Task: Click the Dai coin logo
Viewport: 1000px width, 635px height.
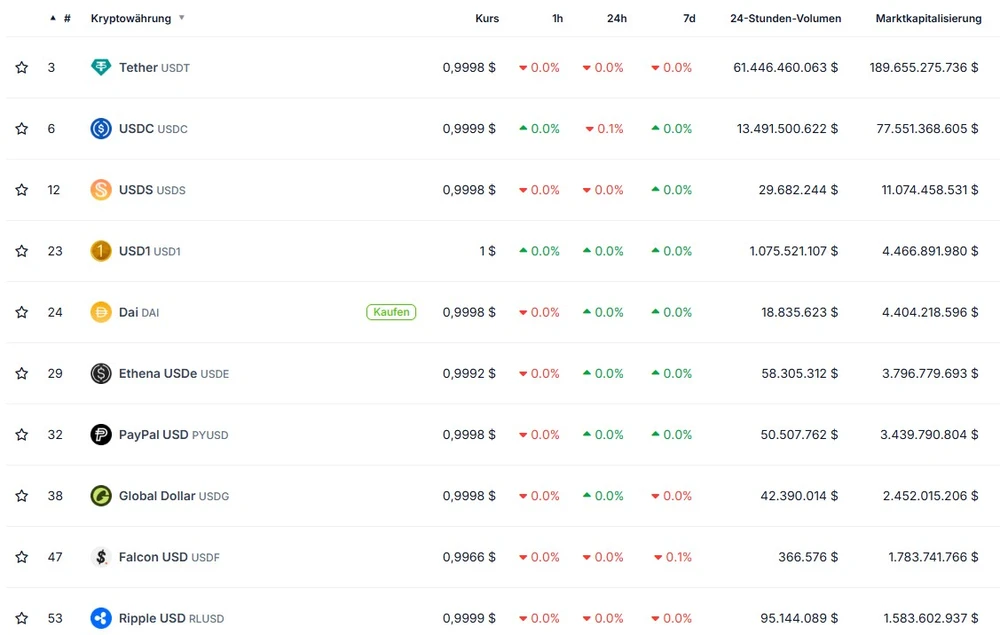Action: (100, 312)
